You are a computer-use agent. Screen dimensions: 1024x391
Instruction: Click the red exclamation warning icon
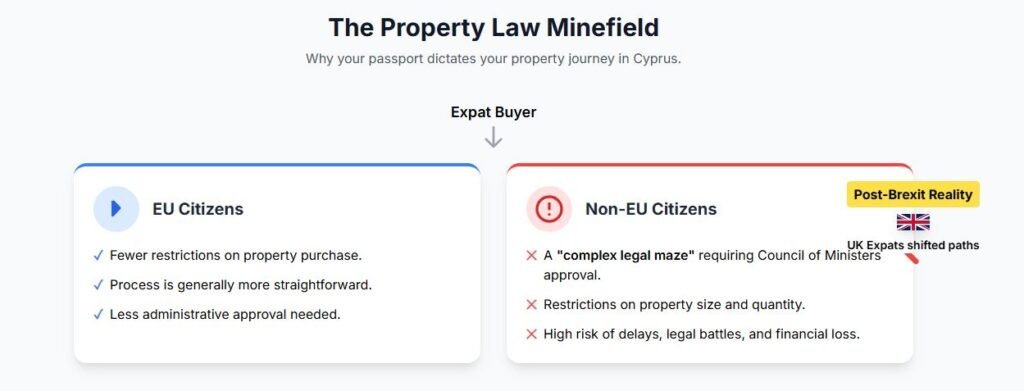click(549, 209)
